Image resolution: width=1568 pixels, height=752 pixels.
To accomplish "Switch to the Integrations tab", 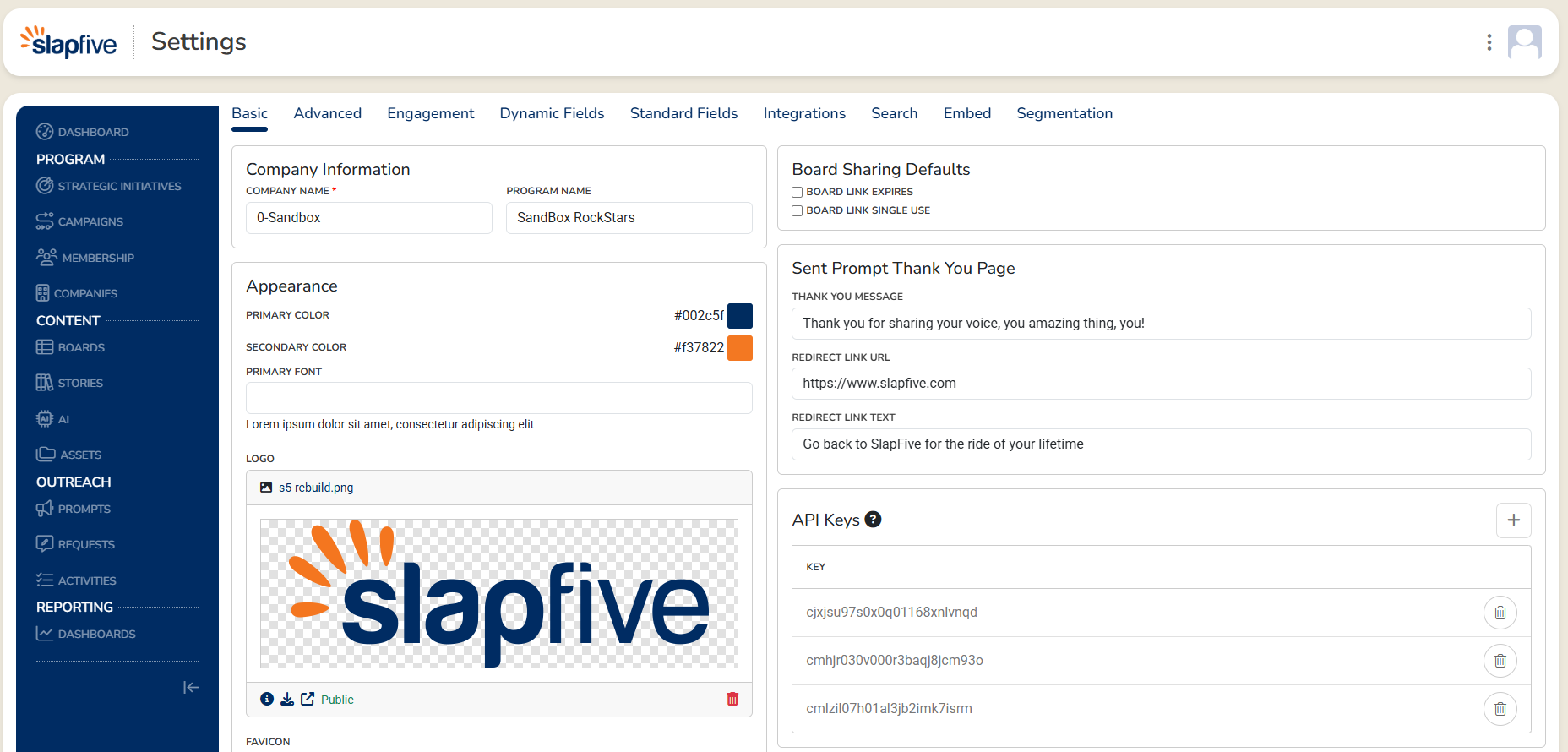I will click(804, 113).
